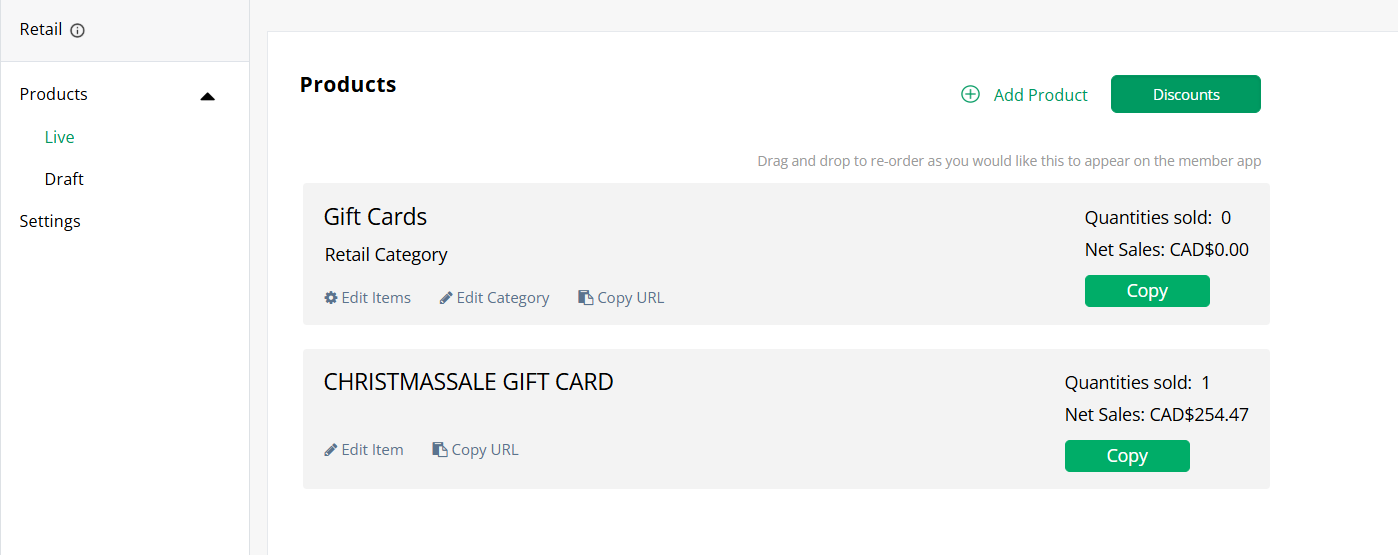Open the Live products view
This screenshot has height=555, width=1398.
60,137
